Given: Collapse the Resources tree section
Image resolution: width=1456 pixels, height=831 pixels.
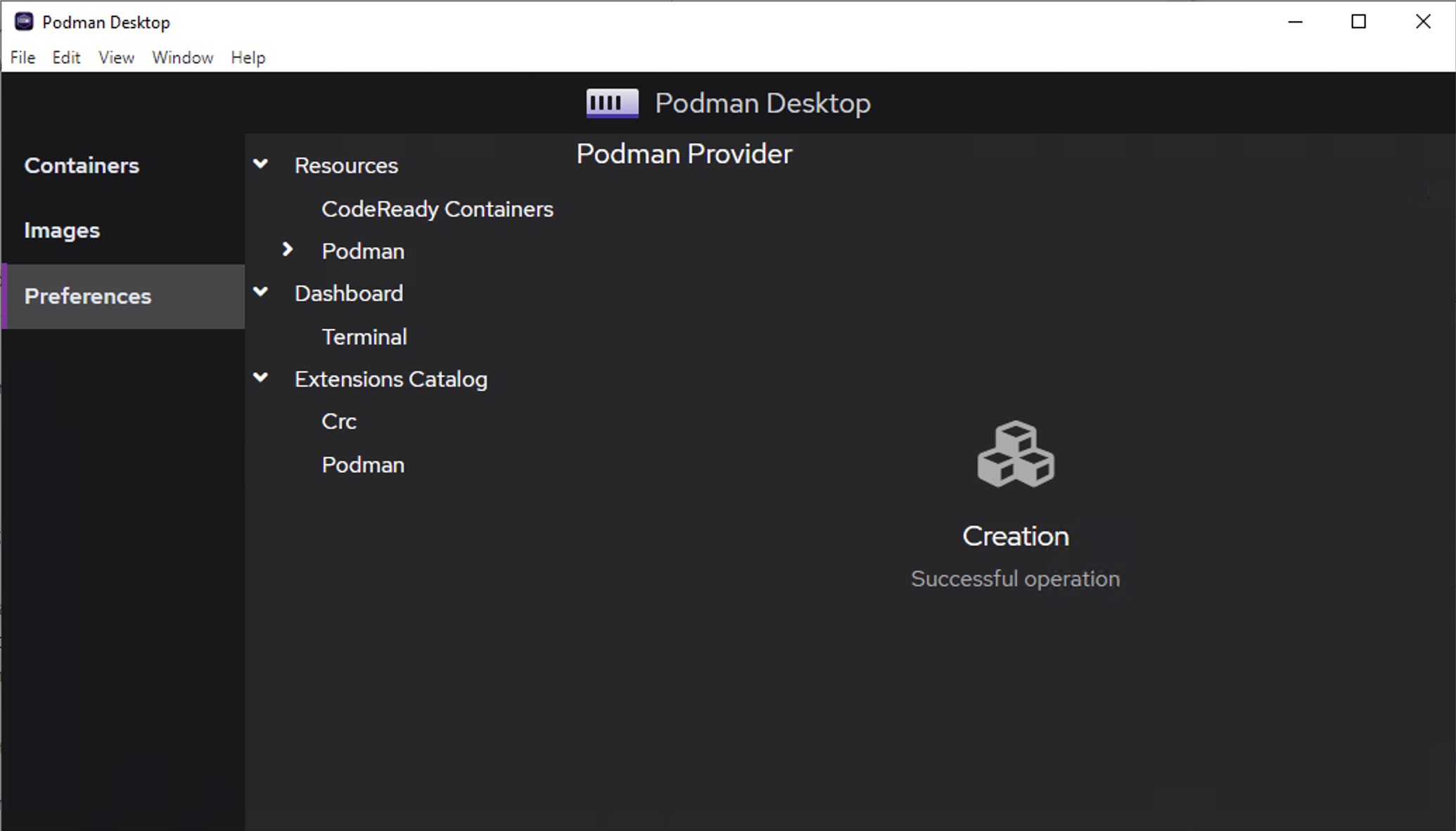Looking at the screenshot, I should [x=261, y=165].
